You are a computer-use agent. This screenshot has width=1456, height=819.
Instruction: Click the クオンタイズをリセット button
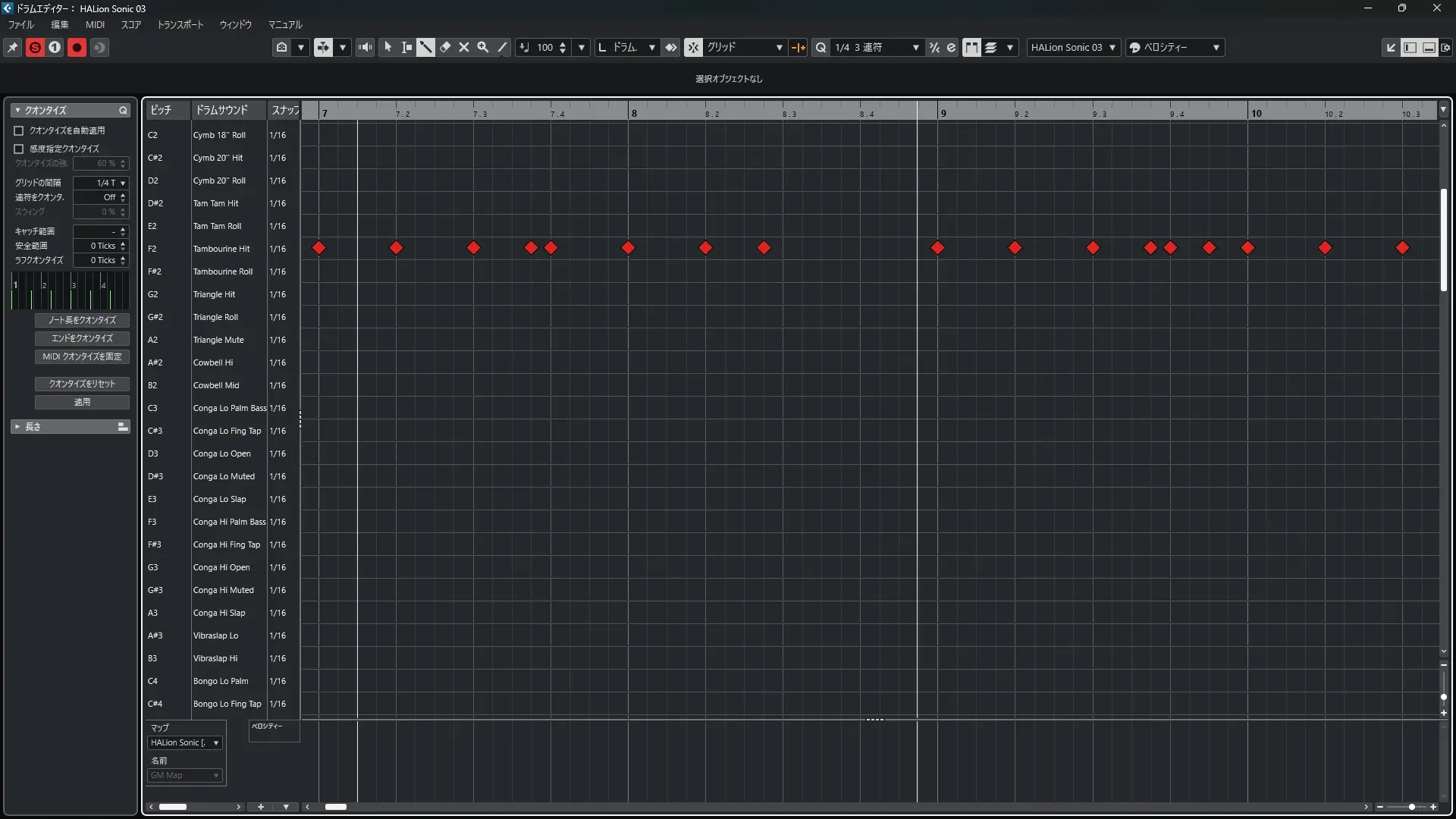tap(82, 384)
